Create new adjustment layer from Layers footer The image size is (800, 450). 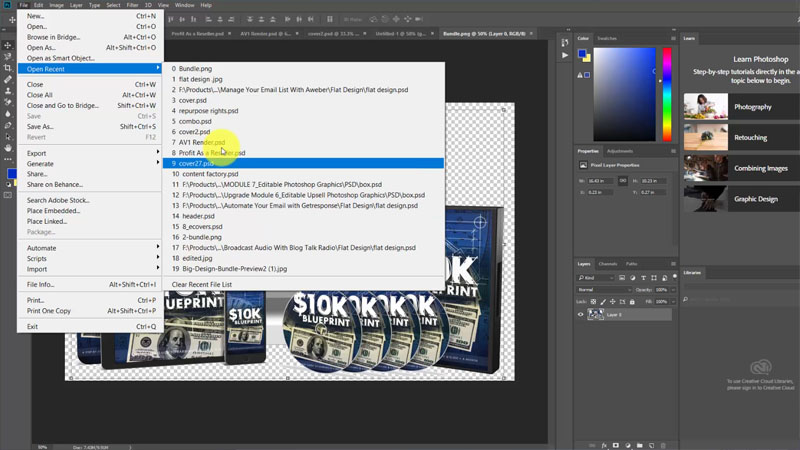628,443
